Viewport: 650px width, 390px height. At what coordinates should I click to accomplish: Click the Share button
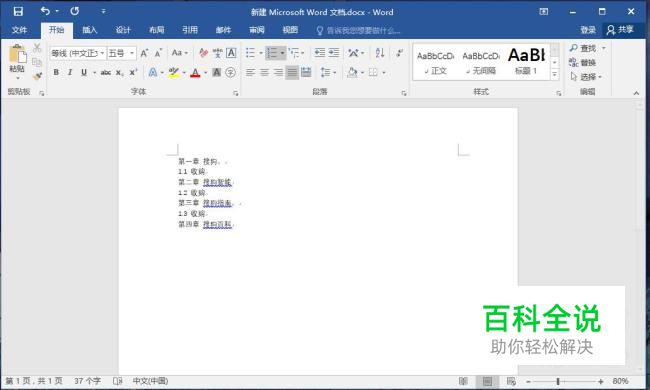click(x=620, y=30)
